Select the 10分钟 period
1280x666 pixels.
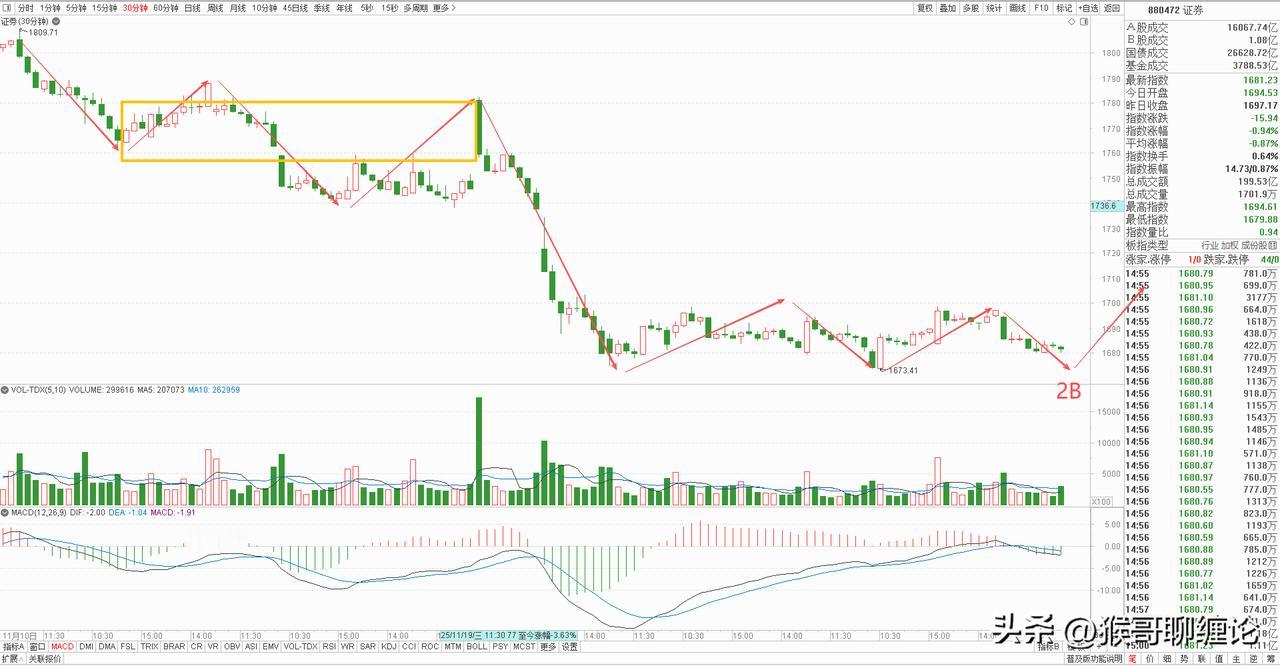tap(264, 8)
